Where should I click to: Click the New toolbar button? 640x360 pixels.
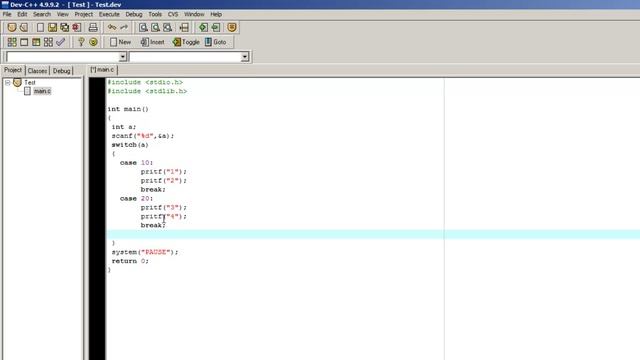pyautogui.click(x=120, y=42)
